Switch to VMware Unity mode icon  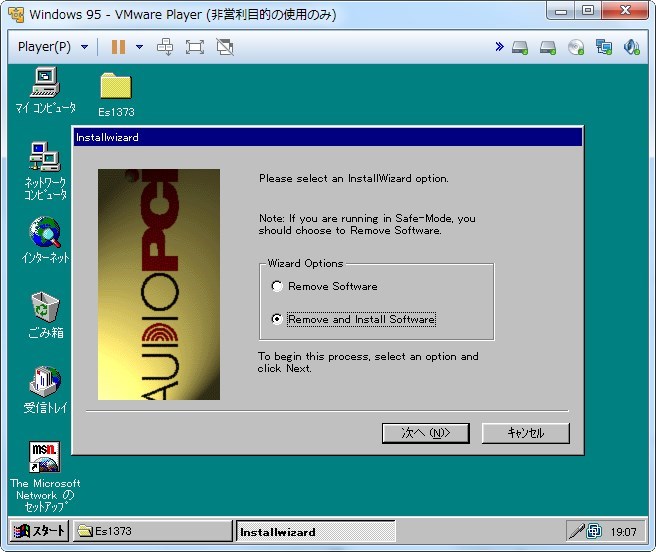point(225,47)
